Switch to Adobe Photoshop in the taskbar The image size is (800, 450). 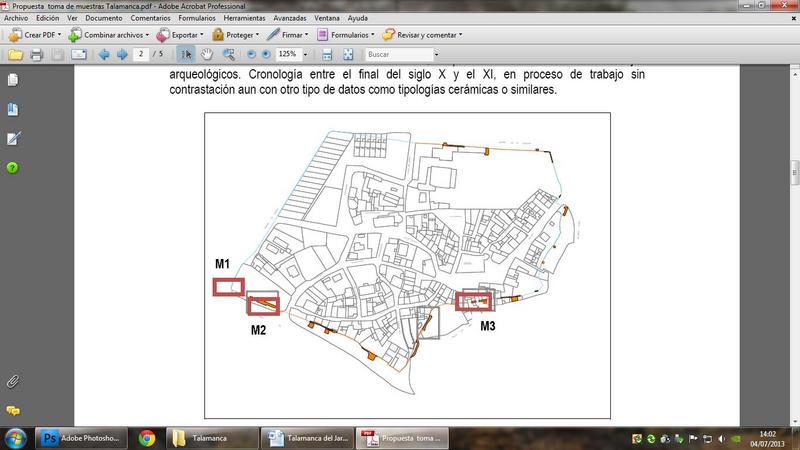[82, 438]
